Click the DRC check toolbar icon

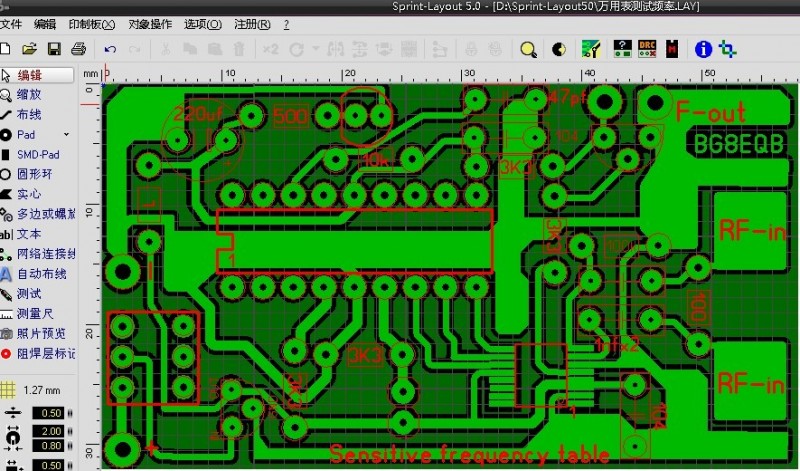coord(647,48)
